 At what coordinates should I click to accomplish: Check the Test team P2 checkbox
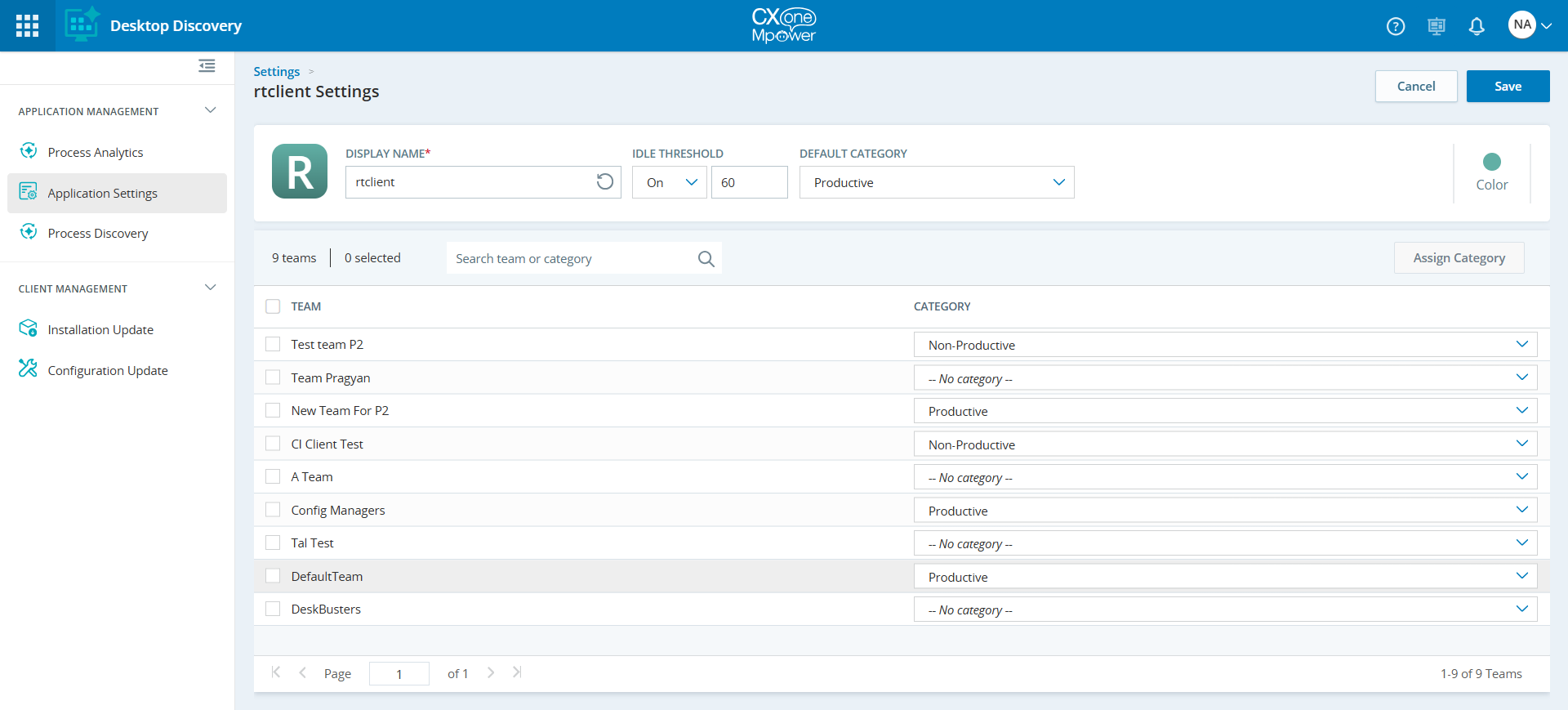click(273, 344)
